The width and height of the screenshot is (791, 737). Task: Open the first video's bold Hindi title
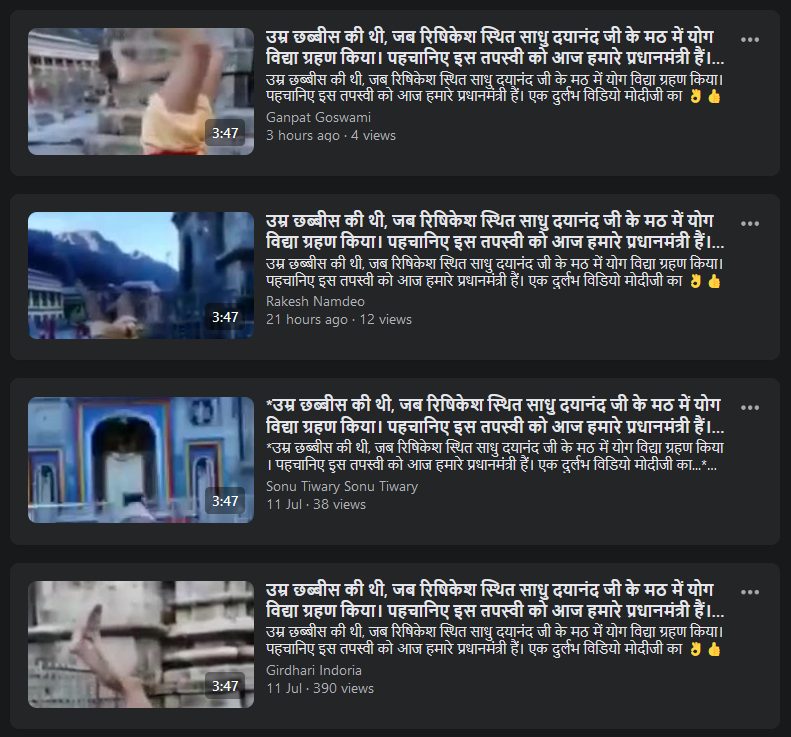pyautogui.click(x=495, y=47)
